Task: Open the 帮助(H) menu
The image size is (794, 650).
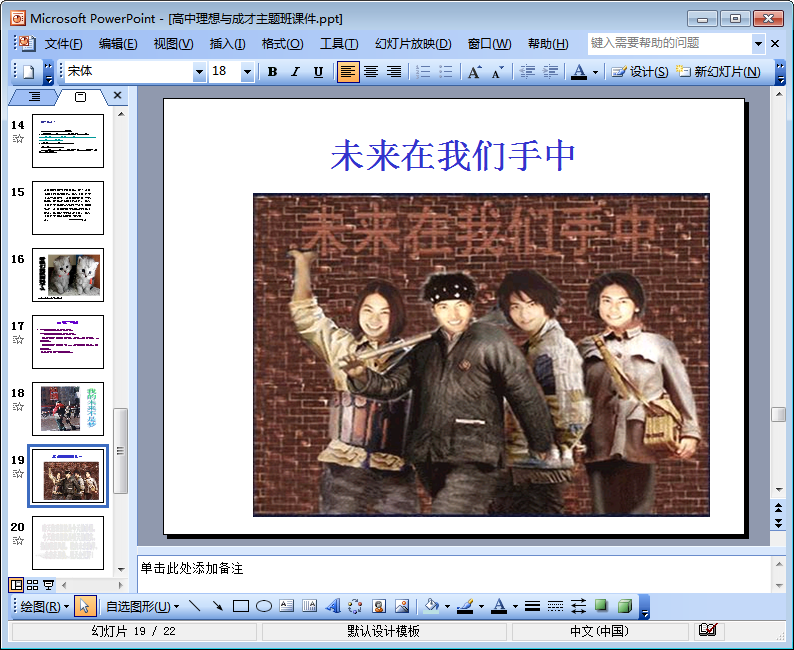Action: pos(548,44)
